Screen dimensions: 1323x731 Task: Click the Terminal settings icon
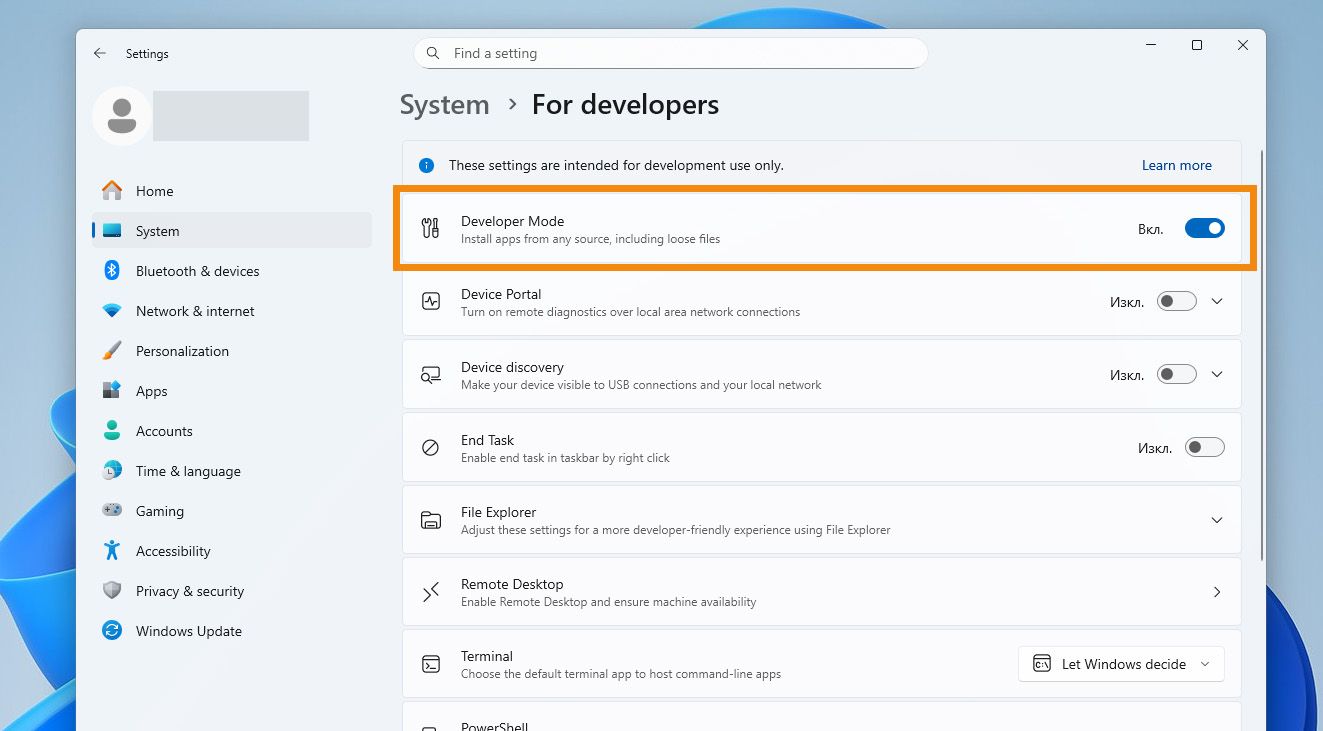431,664
